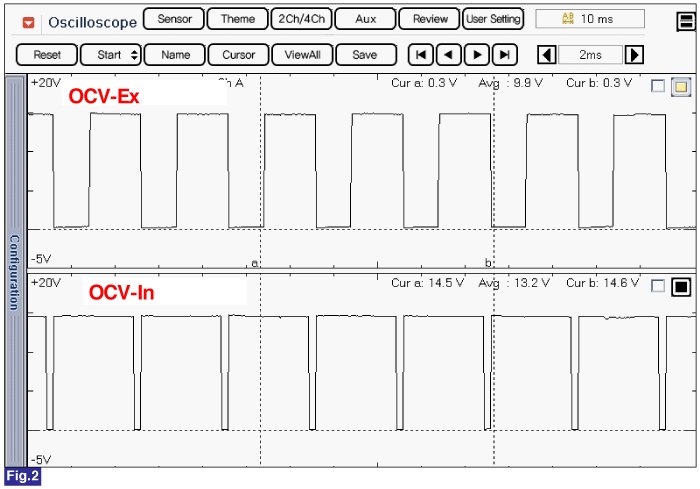Viewport: 700px width, 489px height.
Task: Click the yellow OCV-Ex channel color swatch
Action: tap(680, 87)
